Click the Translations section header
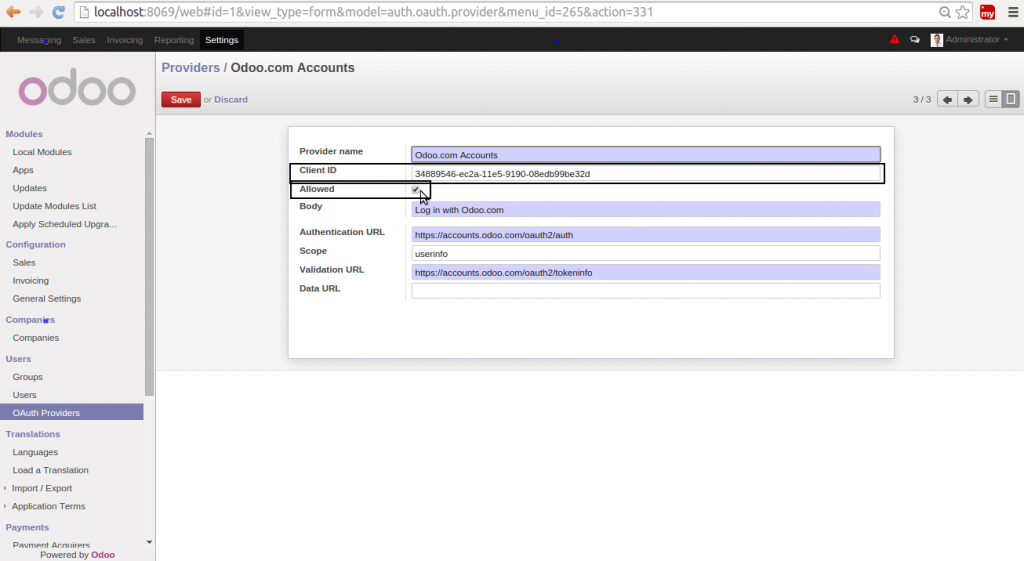The height and width of the screenshot is (561, 1024). (33, 434)
